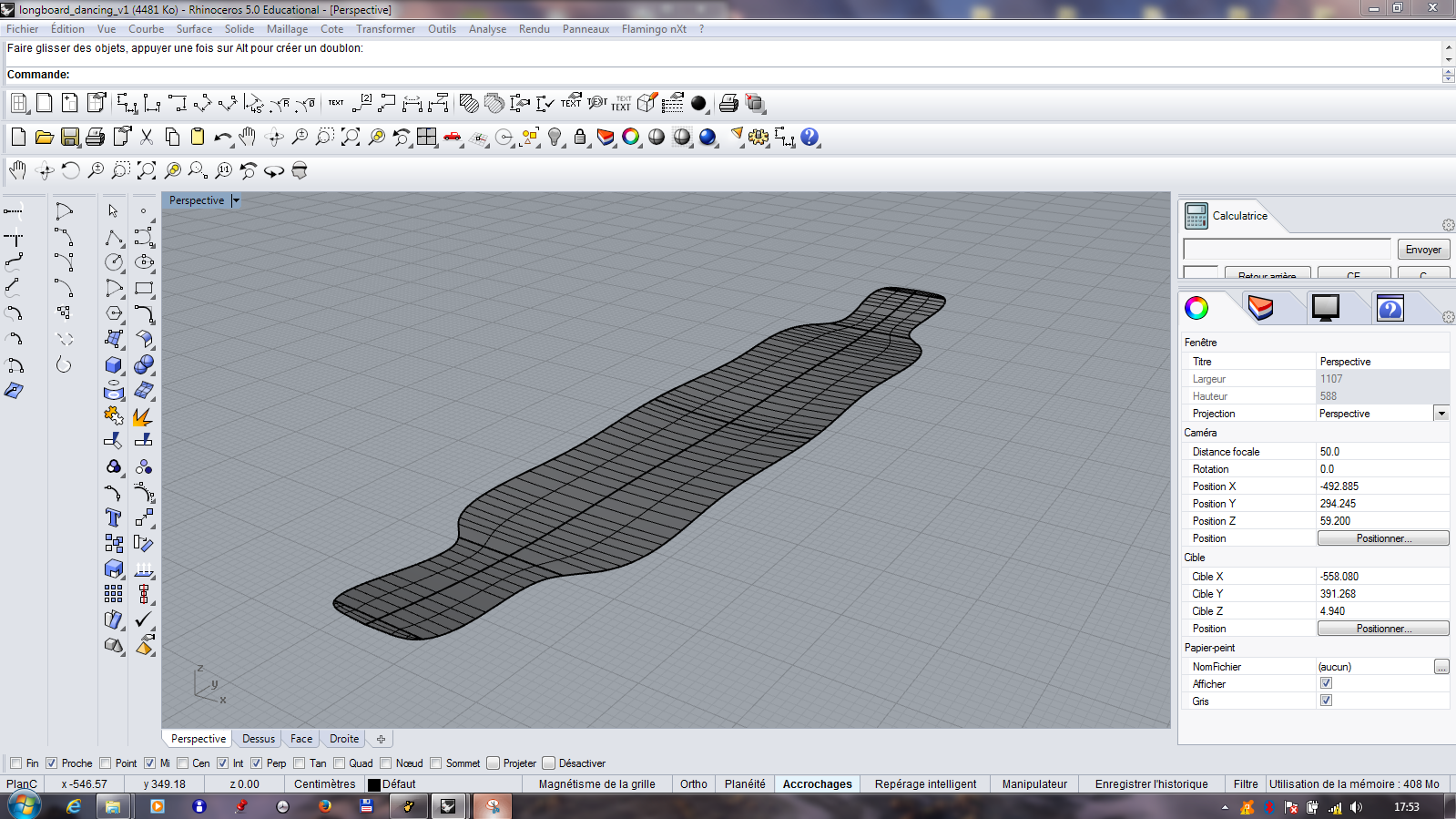The height and width of the screenshot is (819, 1456).
Task: Select the Text object tool
Action: (114, 517)
